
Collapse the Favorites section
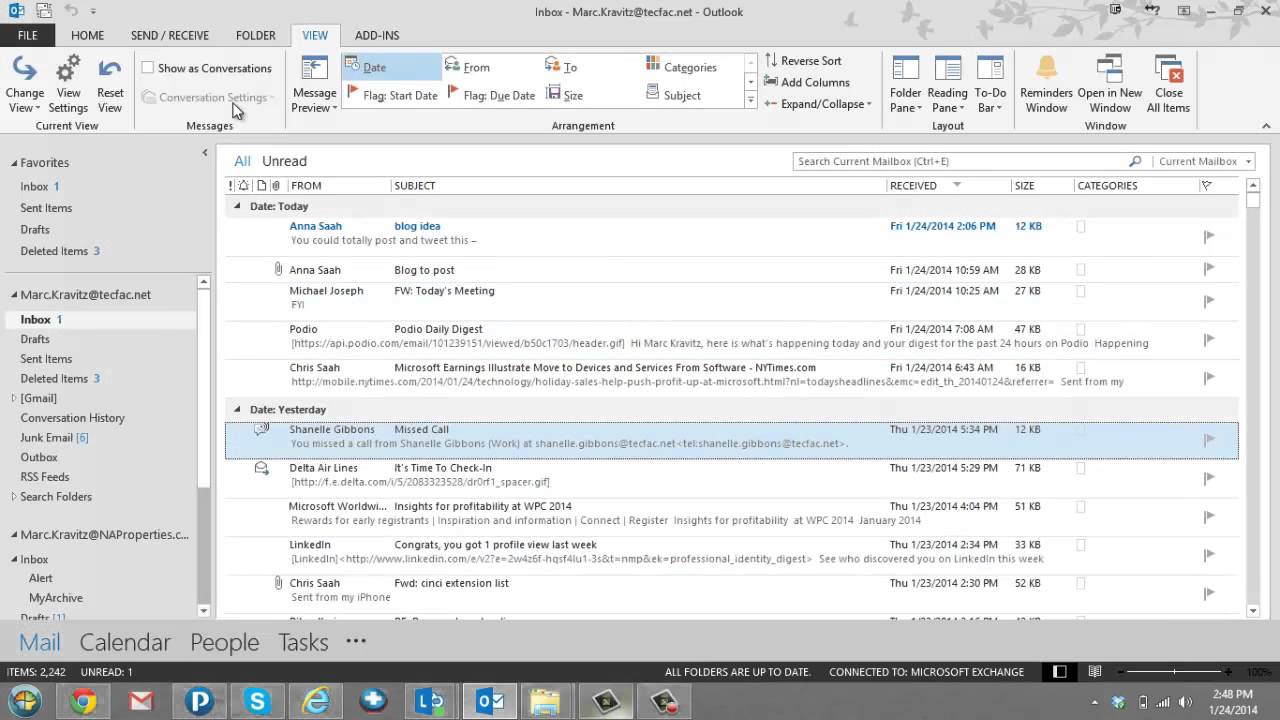(x=14, y=163)
